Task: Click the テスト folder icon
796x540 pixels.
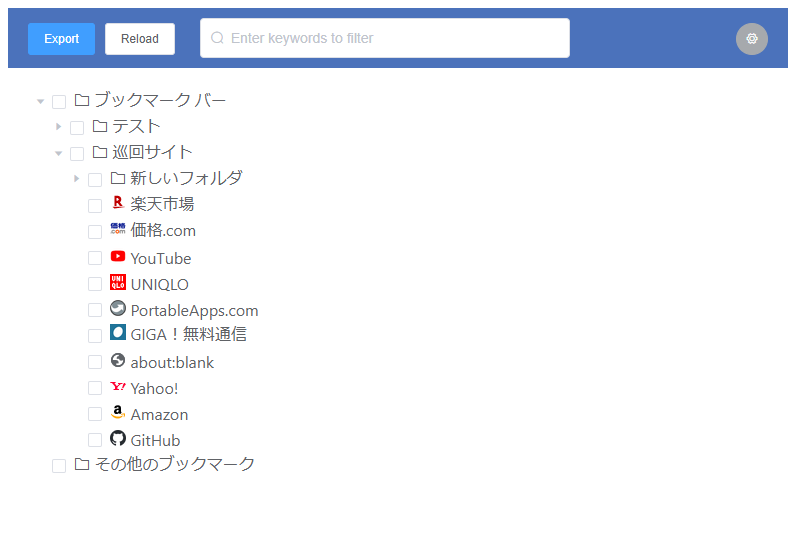Action: (x=100, y=126)
